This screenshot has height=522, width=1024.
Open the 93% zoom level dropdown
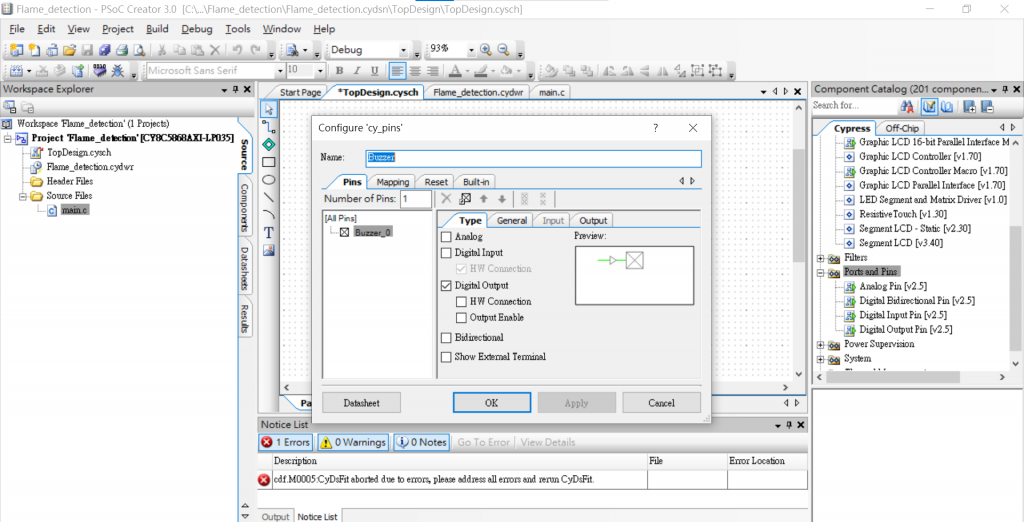(x=470, y=50)
